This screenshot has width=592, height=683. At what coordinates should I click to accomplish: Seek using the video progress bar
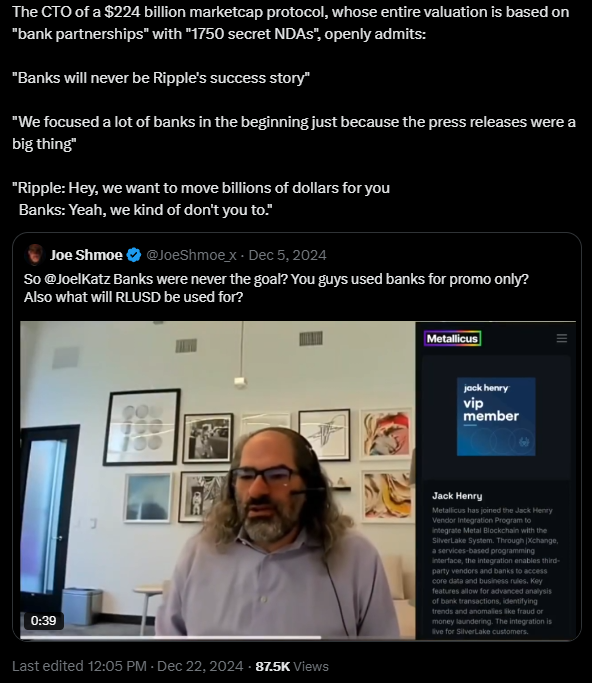pyautogui.click(x=298, y=637)
